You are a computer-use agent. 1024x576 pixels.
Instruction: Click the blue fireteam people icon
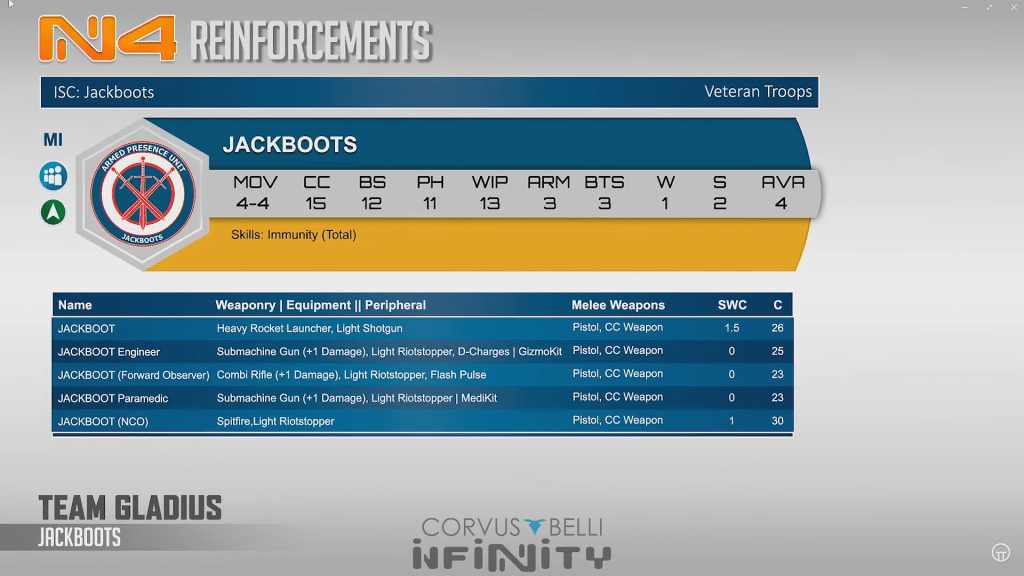(x=52, y=177)
